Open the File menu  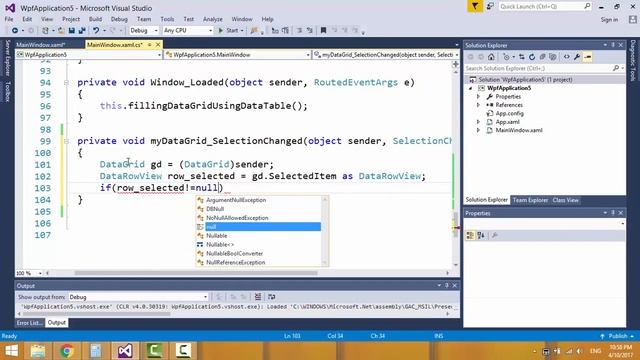pos(9,19)
